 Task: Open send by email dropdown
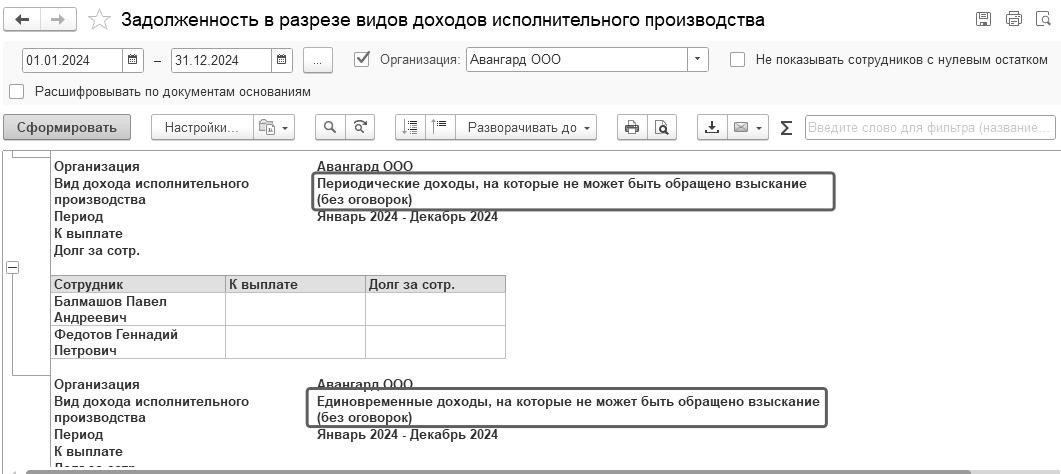748,127
